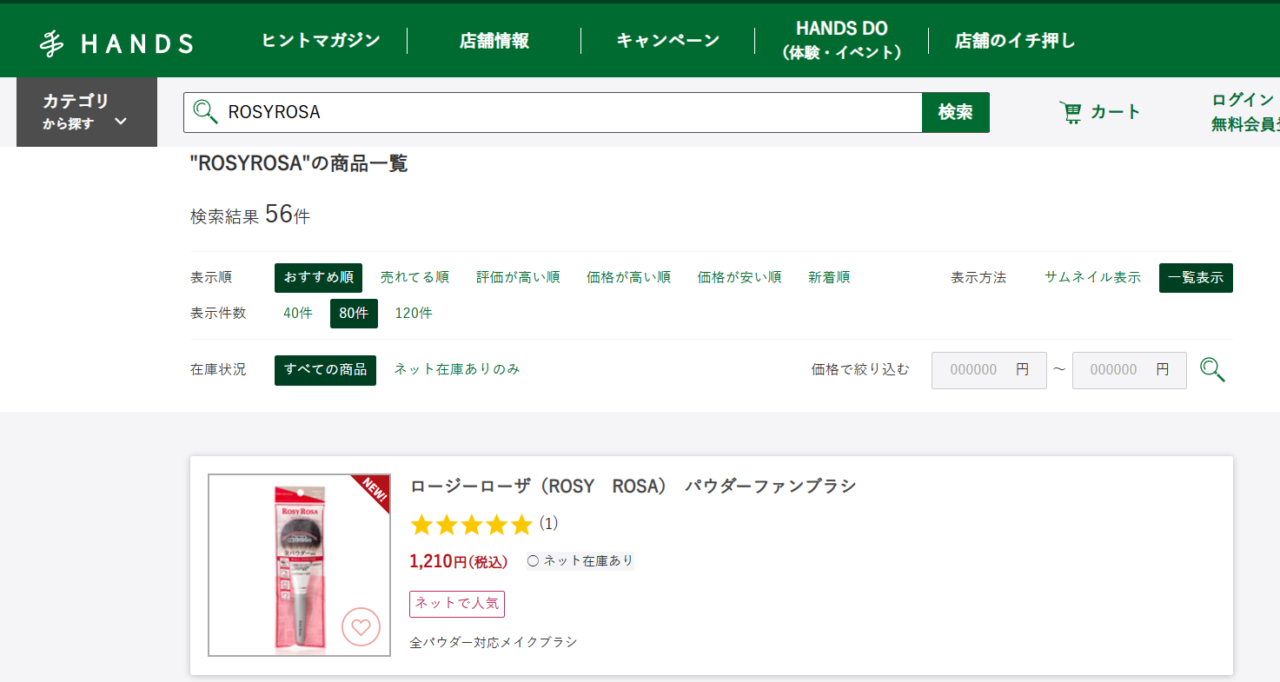Open HANDS DO (体験・イベント) menu
1280x682 pixels.
(842, 40)
